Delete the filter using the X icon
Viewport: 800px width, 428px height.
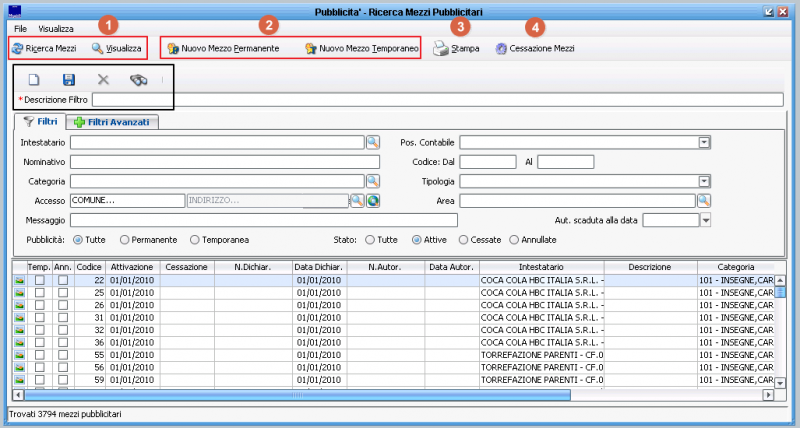(x=103, y=80)
